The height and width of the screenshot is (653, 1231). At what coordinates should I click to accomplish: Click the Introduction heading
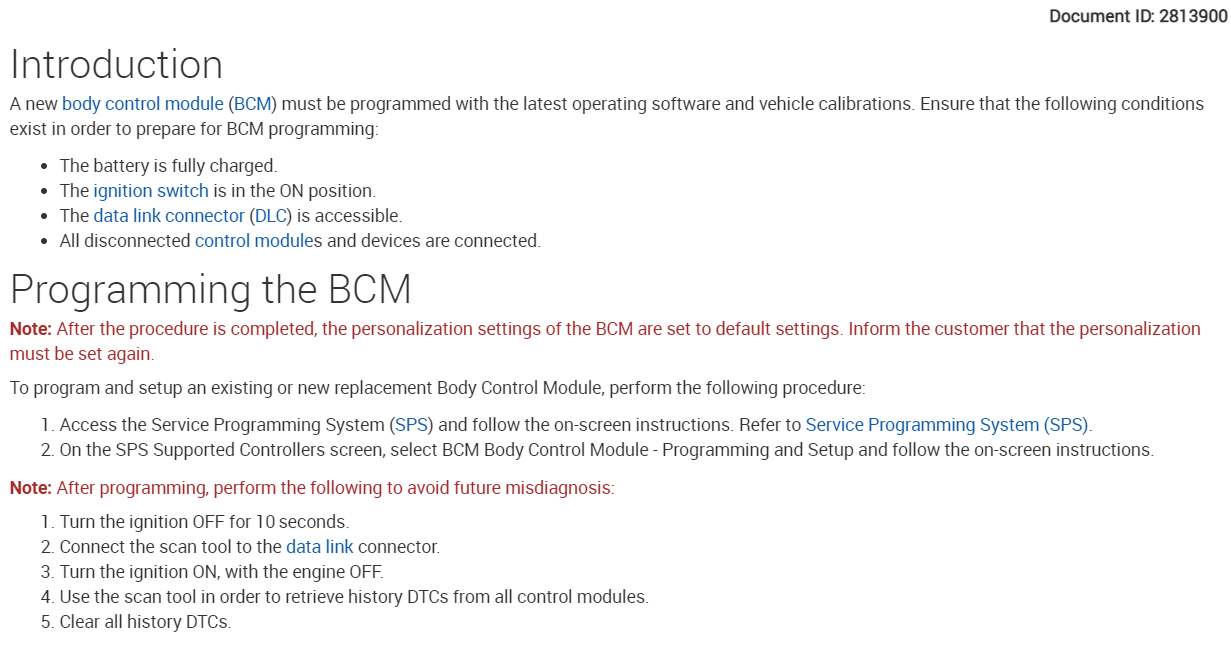point(117,65)
